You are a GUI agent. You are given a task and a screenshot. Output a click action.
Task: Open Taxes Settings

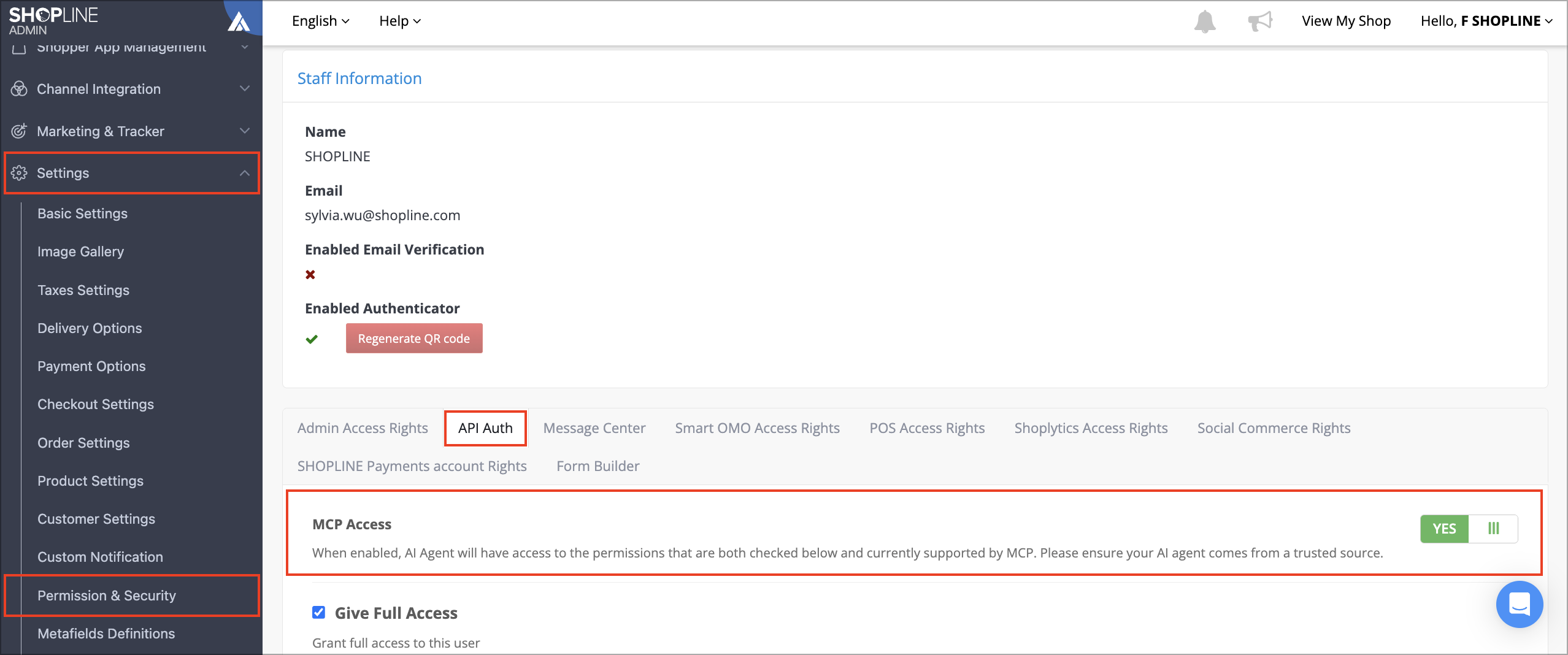83,290
